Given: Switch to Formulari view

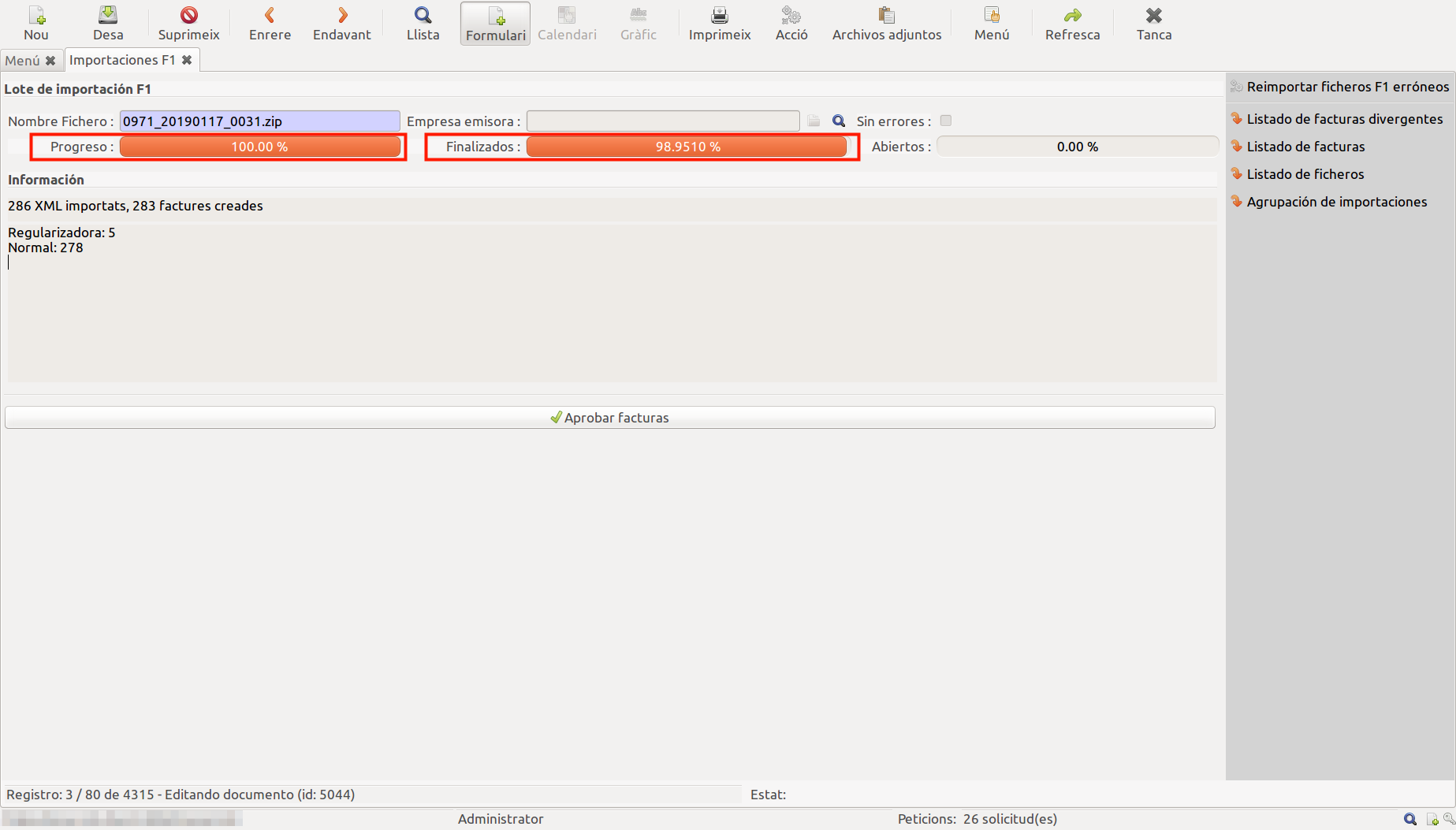Looking at the screenshot, I should pyautogui.click(x=495, y=24).
